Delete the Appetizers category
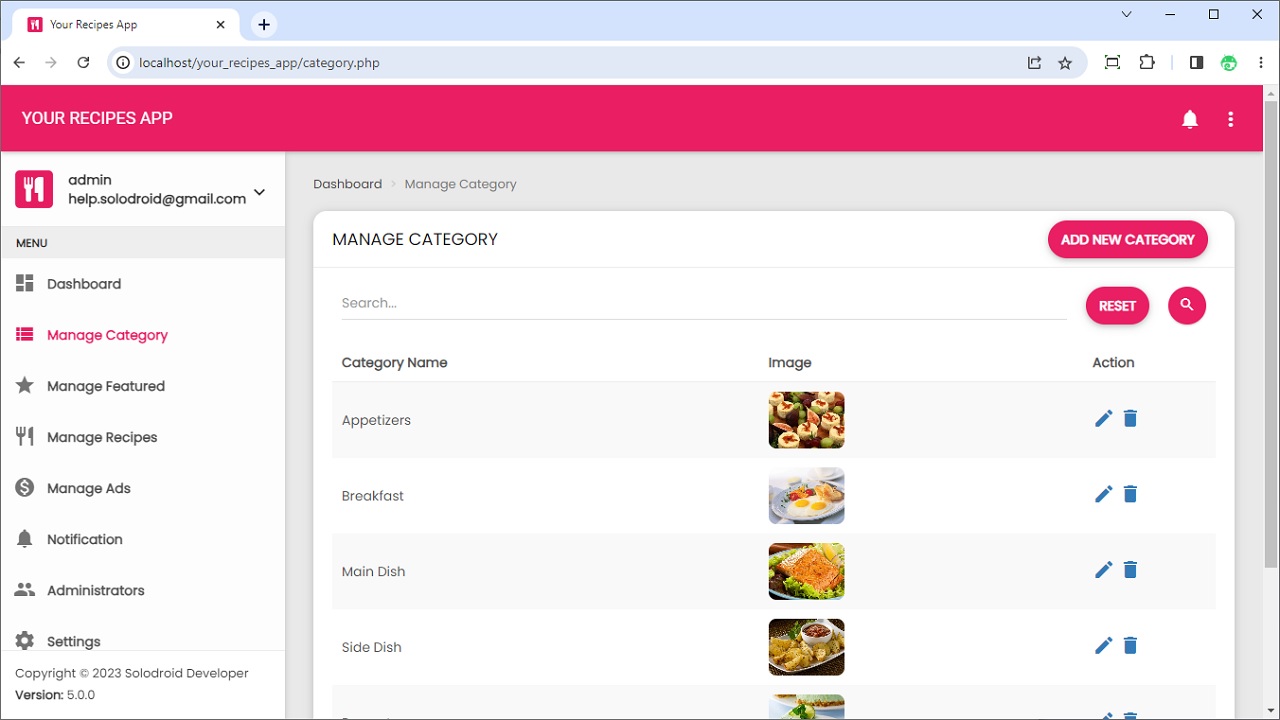This screenshot has height=720, width=1280. tap(1130, 419)
